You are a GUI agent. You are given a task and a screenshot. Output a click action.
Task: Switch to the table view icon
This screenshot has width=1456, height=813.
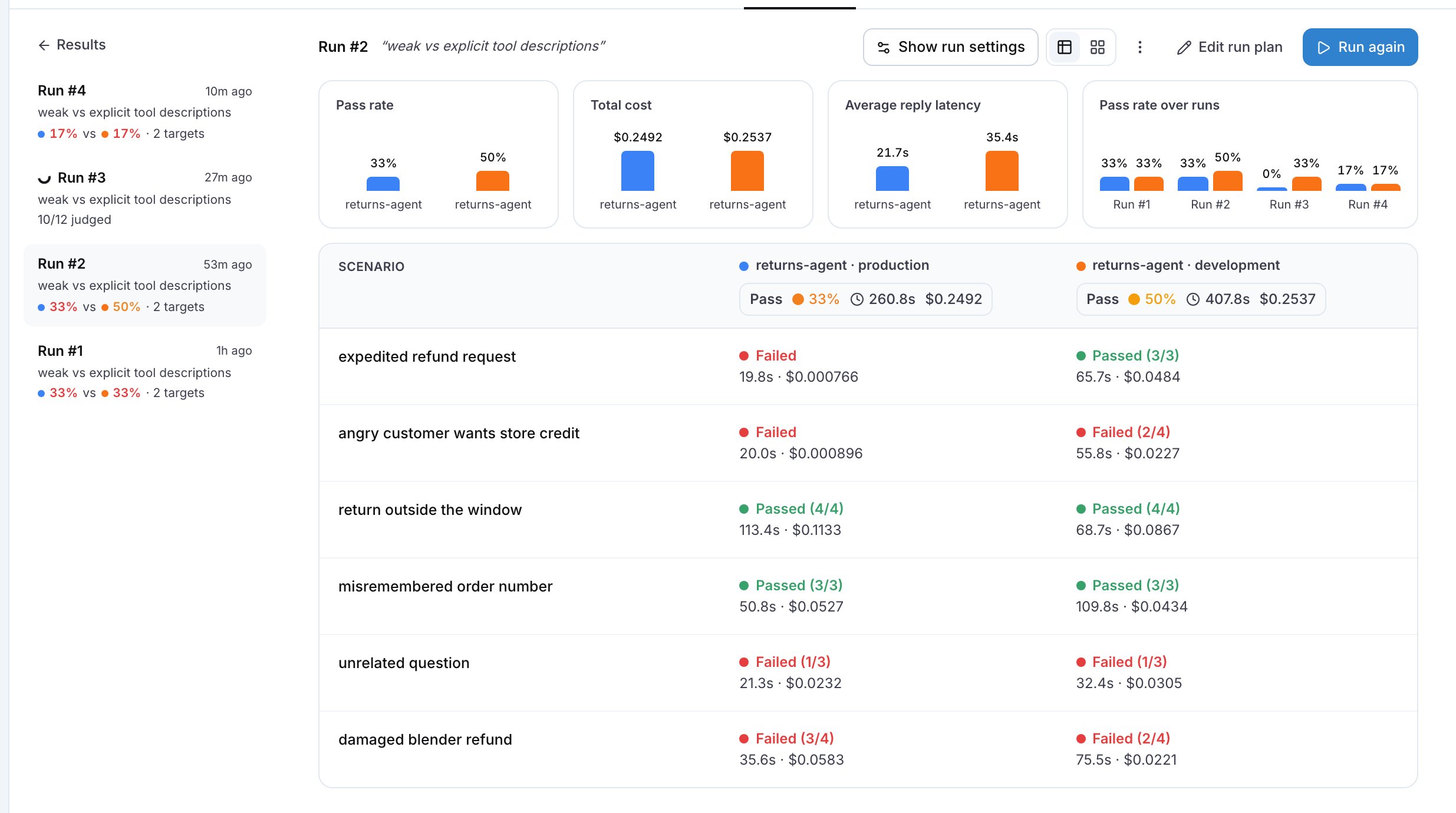pyautogui.click(x=1065, y=47)
